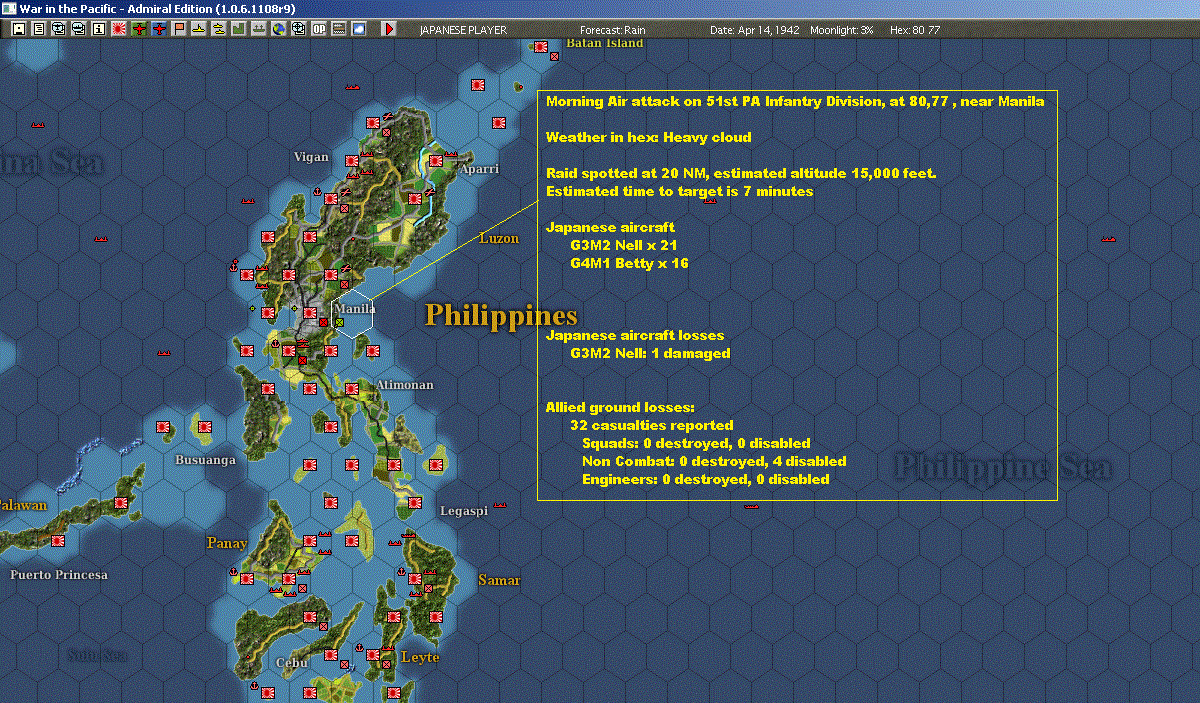1200x703 pixels.
Task: Click the 'Forecast: Rain' status entry
Action: click(613, 30)
